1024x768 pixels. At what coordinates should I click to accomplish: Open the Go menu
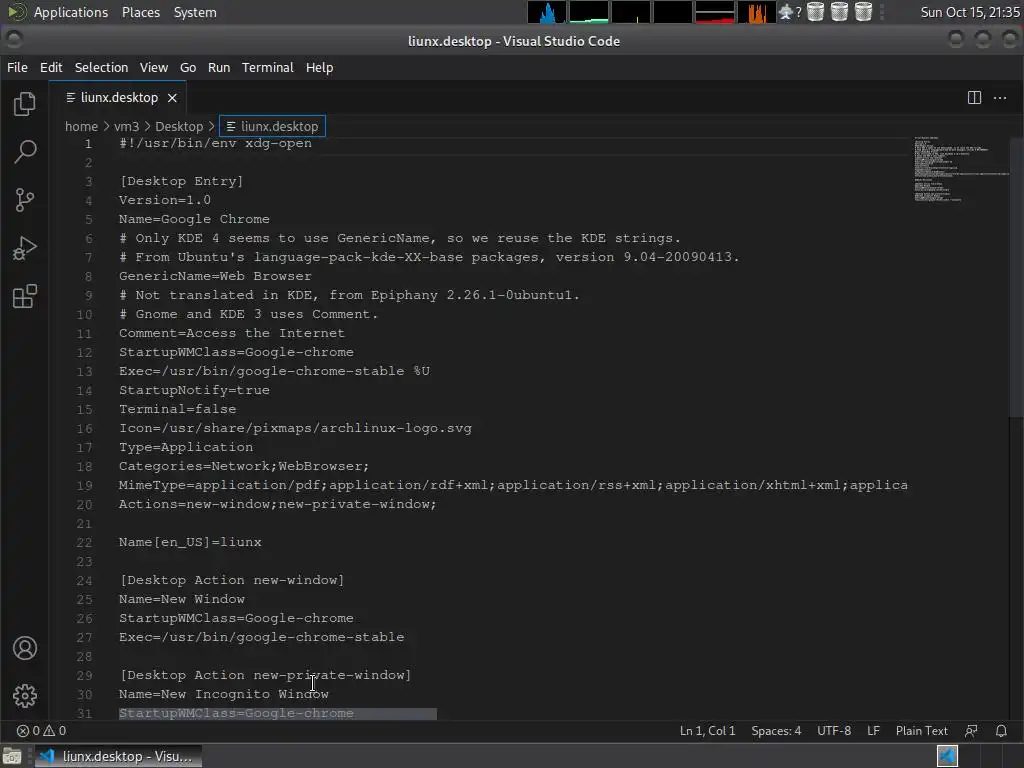coord(188,67)
